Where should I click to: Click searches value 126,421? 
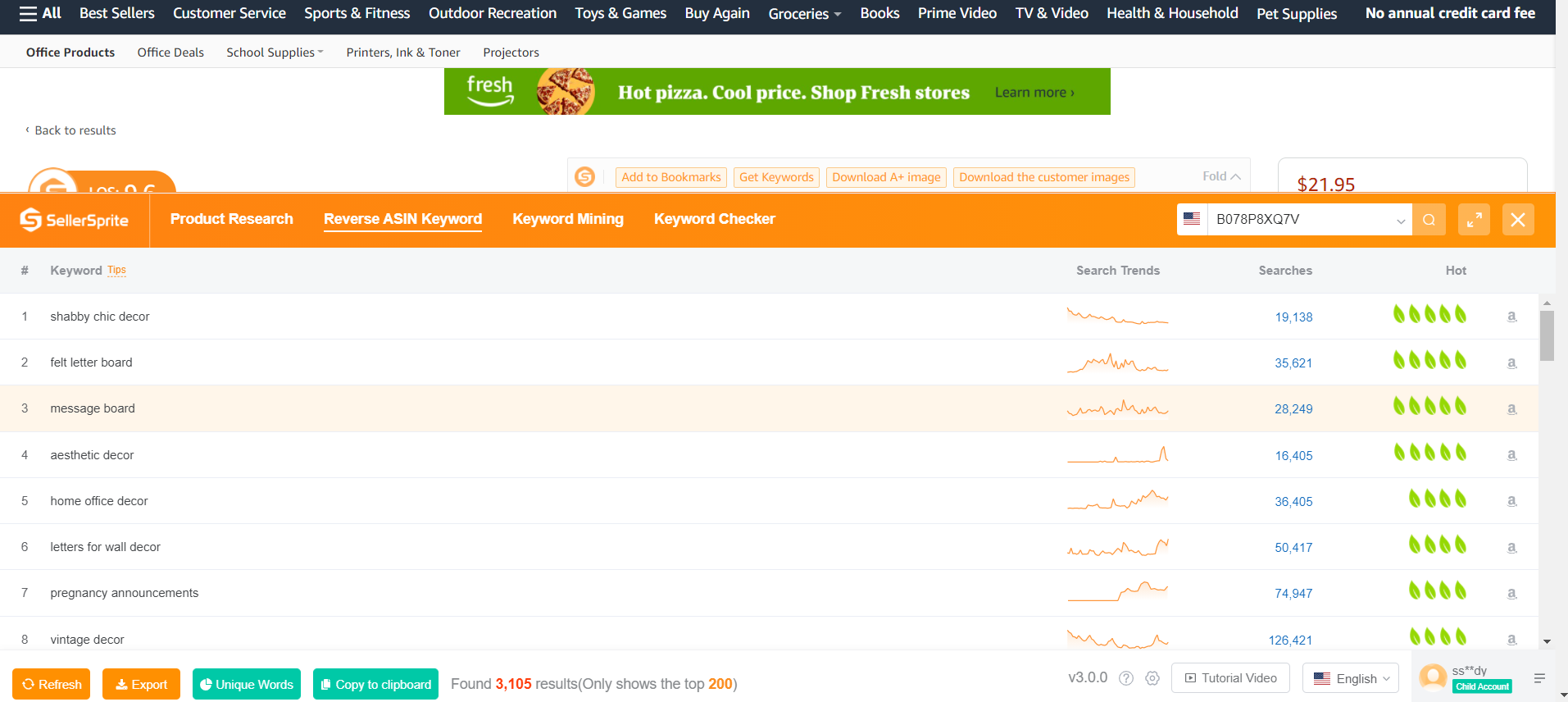(1290, 640)
